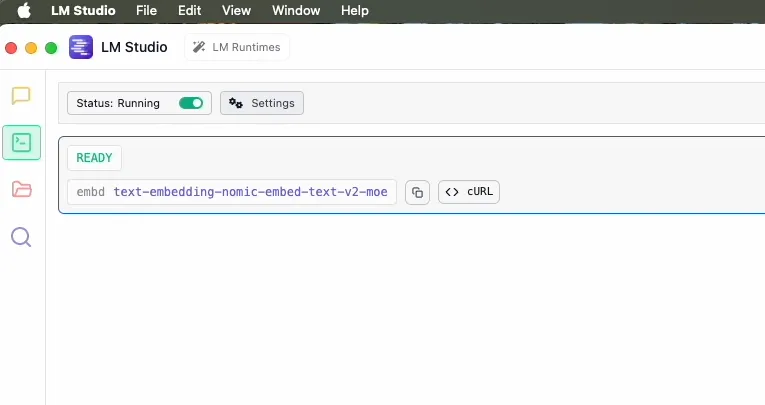Image resolution: width=765 pixels, height=405 pixels.
Task: Open LM Runtimes
Action: [237, 47]
